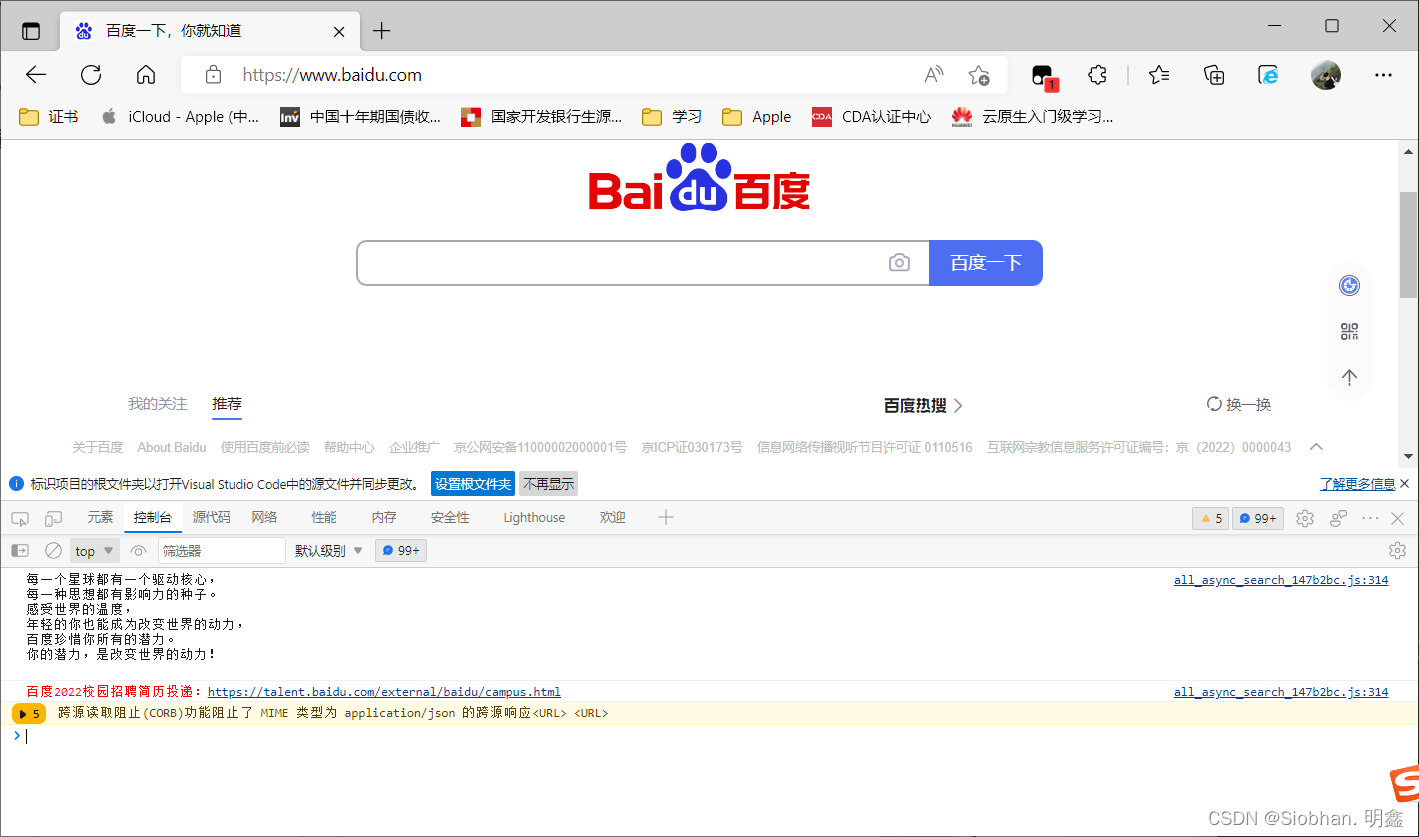Open the CDA认证中心 bookmark
This screenshot has height=837, width=1419.
click(872, 117)
